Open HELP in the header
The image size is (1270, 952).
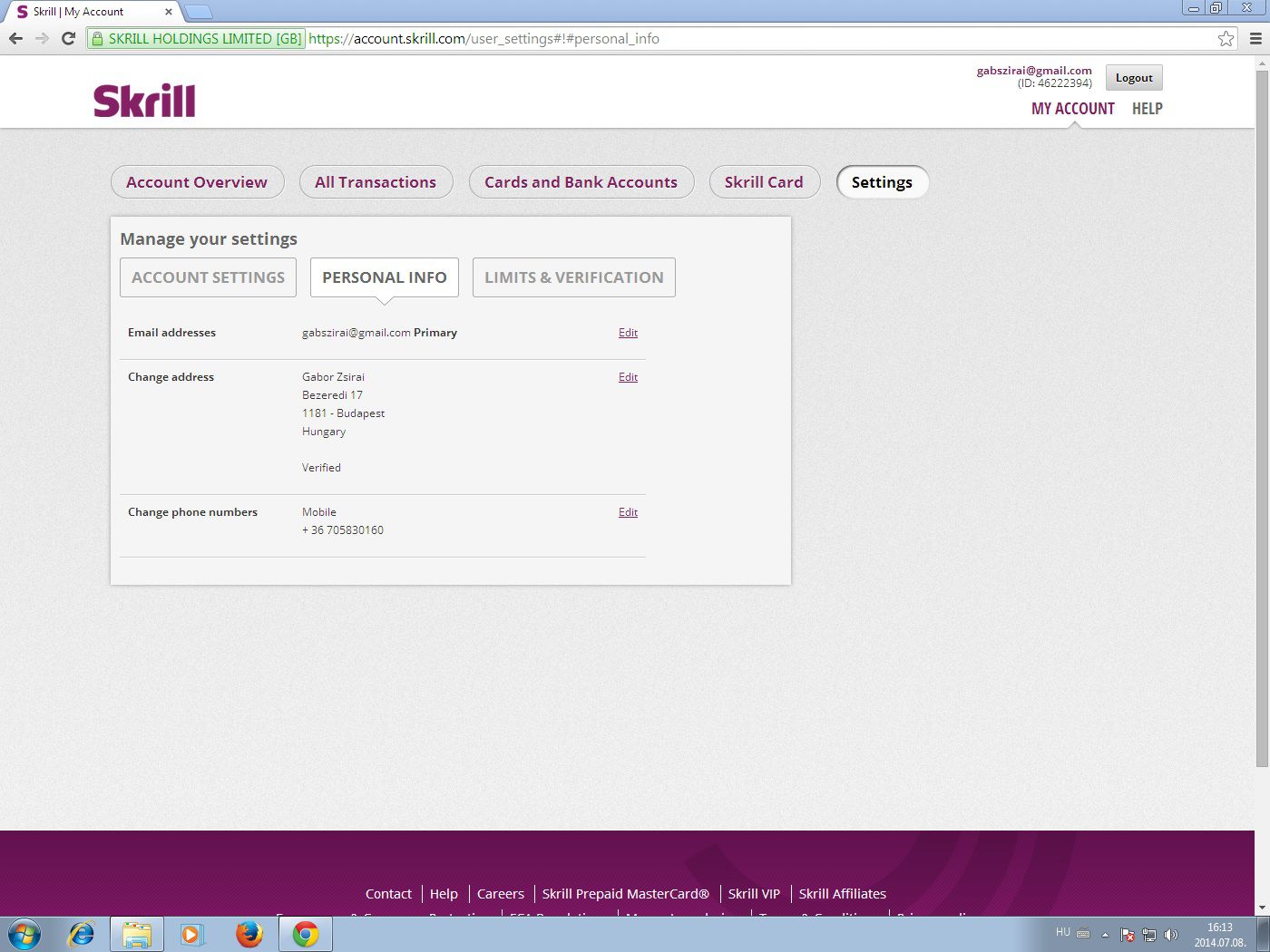1148,109
